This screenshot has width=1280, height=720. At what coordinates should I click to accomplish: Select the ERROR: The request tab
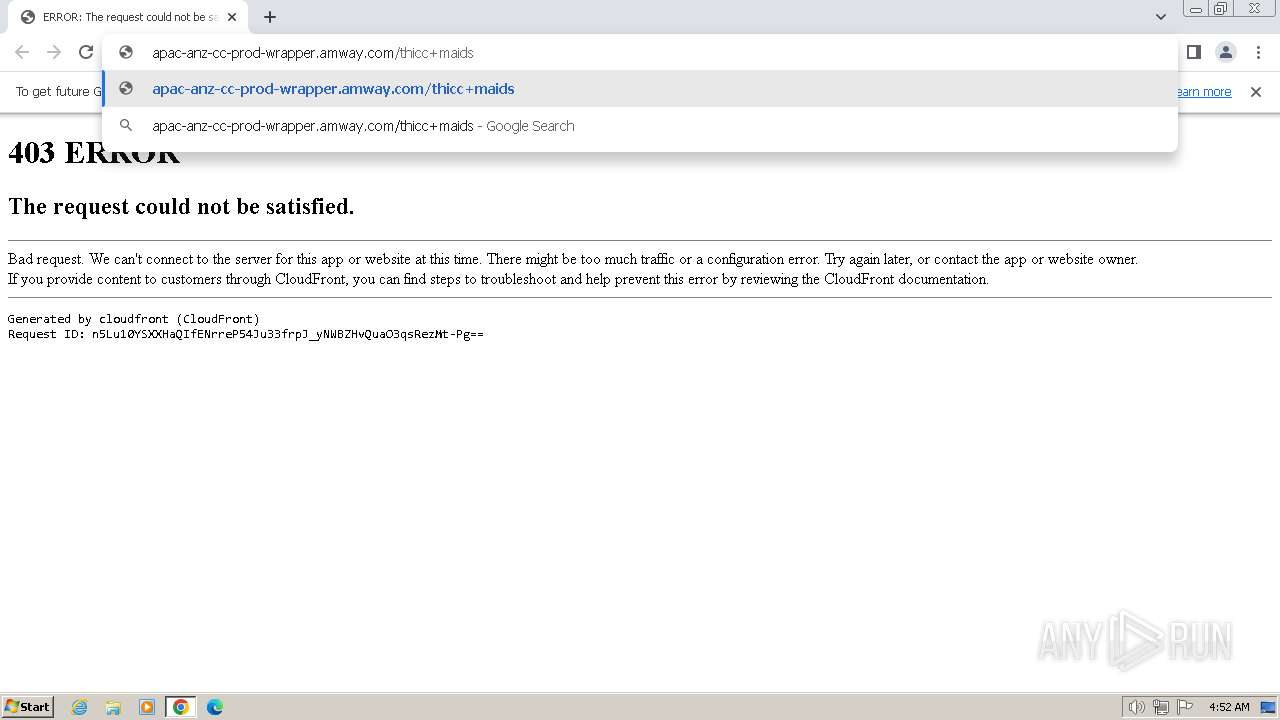(129, 17)
